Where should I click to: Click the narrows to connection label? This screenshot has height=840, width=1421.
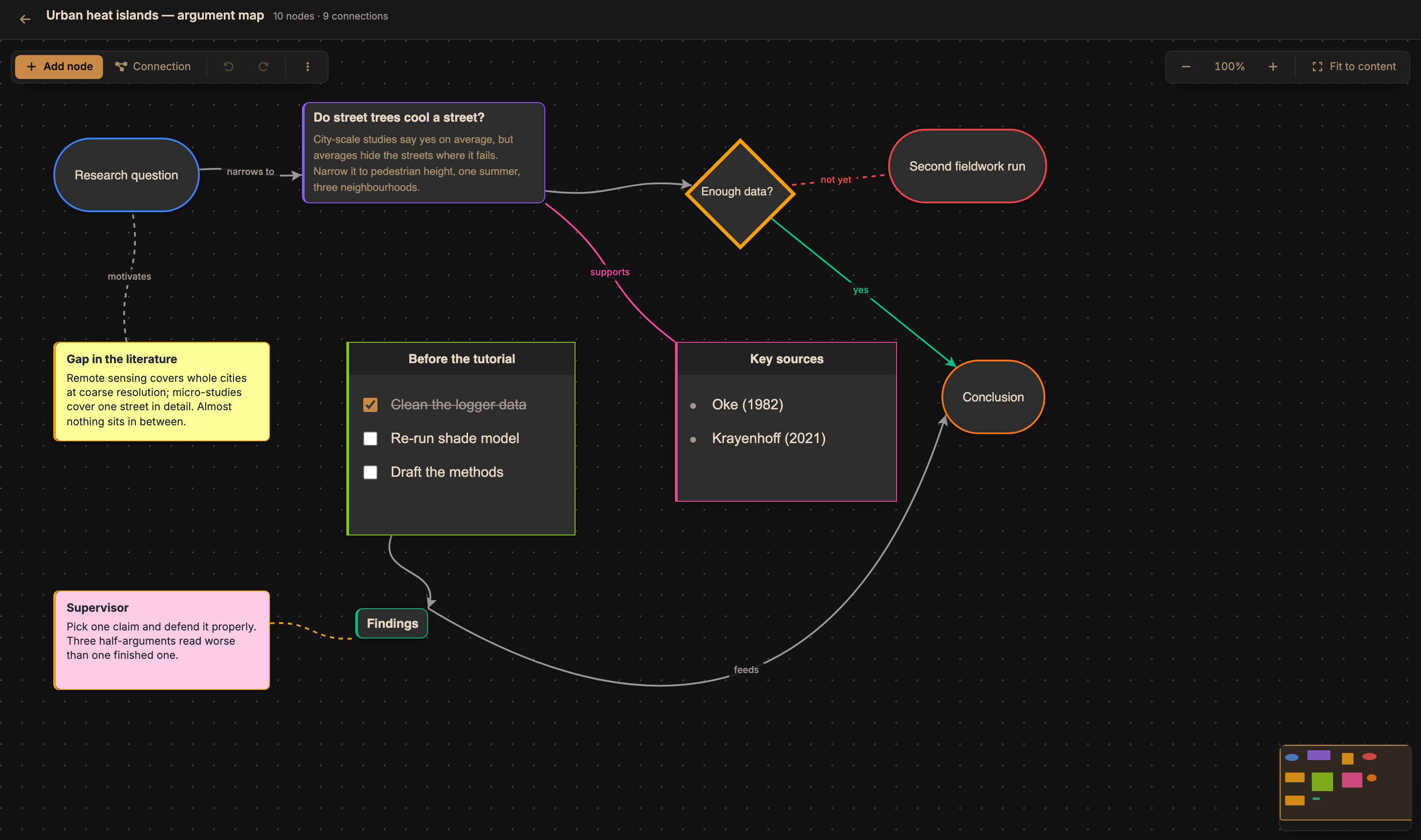pyautogui.click(x=250, y=171)
